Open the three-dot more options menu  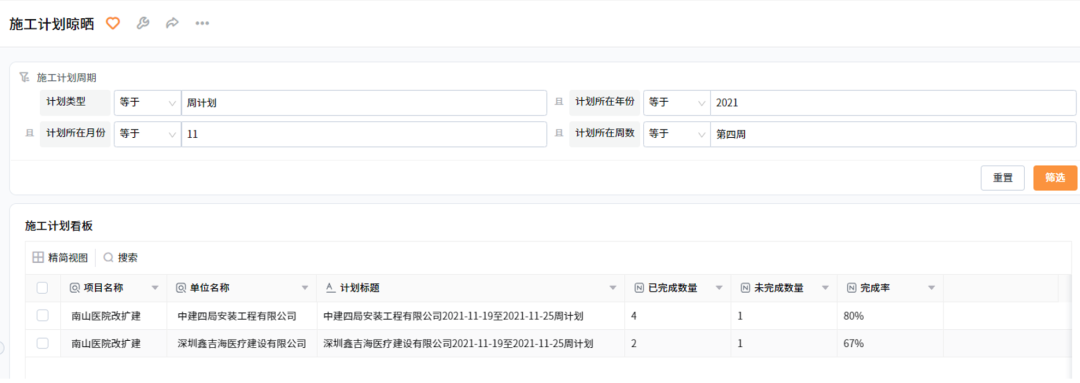pyautogui.click(x=202, y=23)
